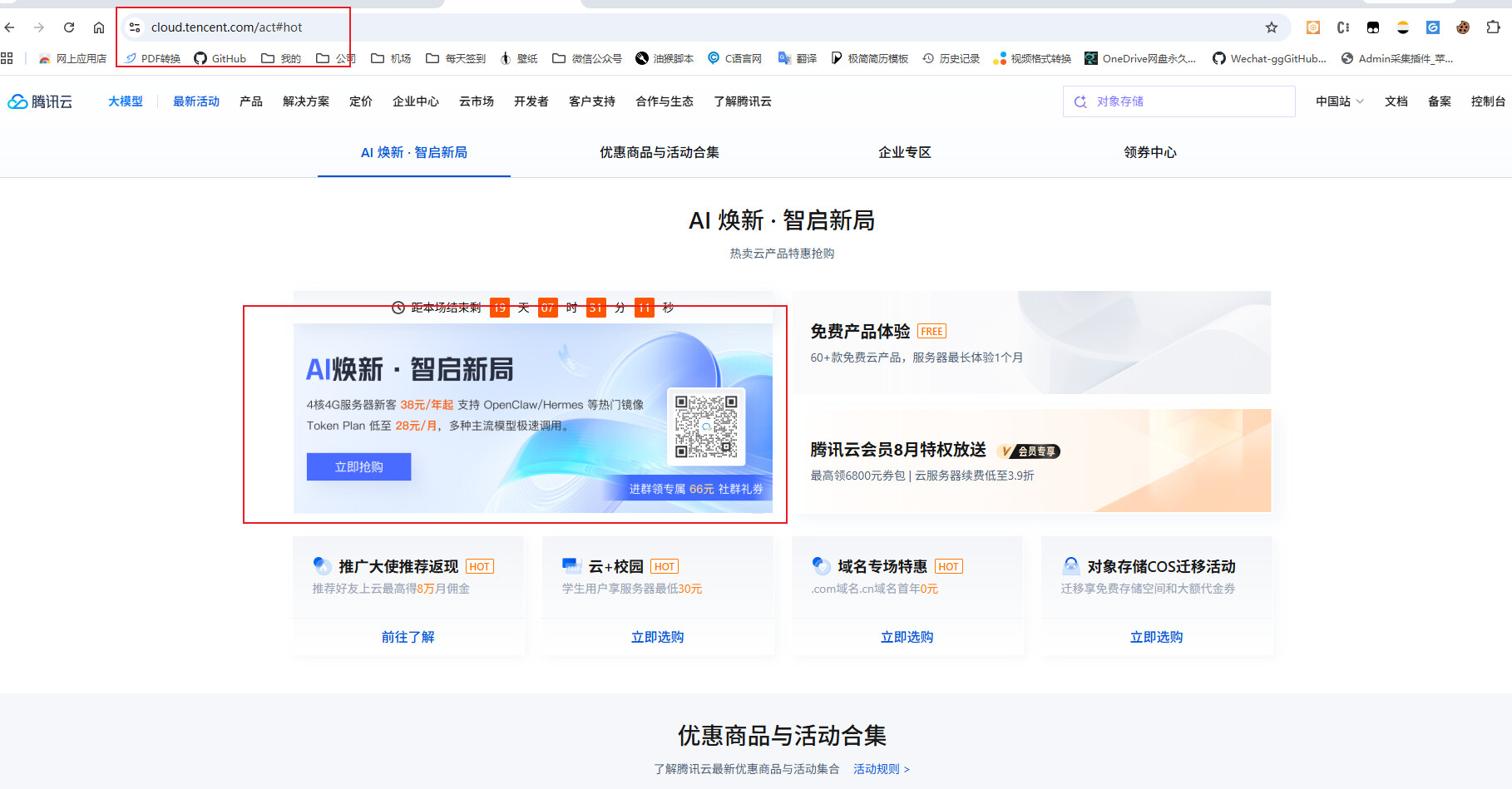Open the 备案 link
The width and height of the screenshot is (1512, 789).
[x=1440, y=101]
